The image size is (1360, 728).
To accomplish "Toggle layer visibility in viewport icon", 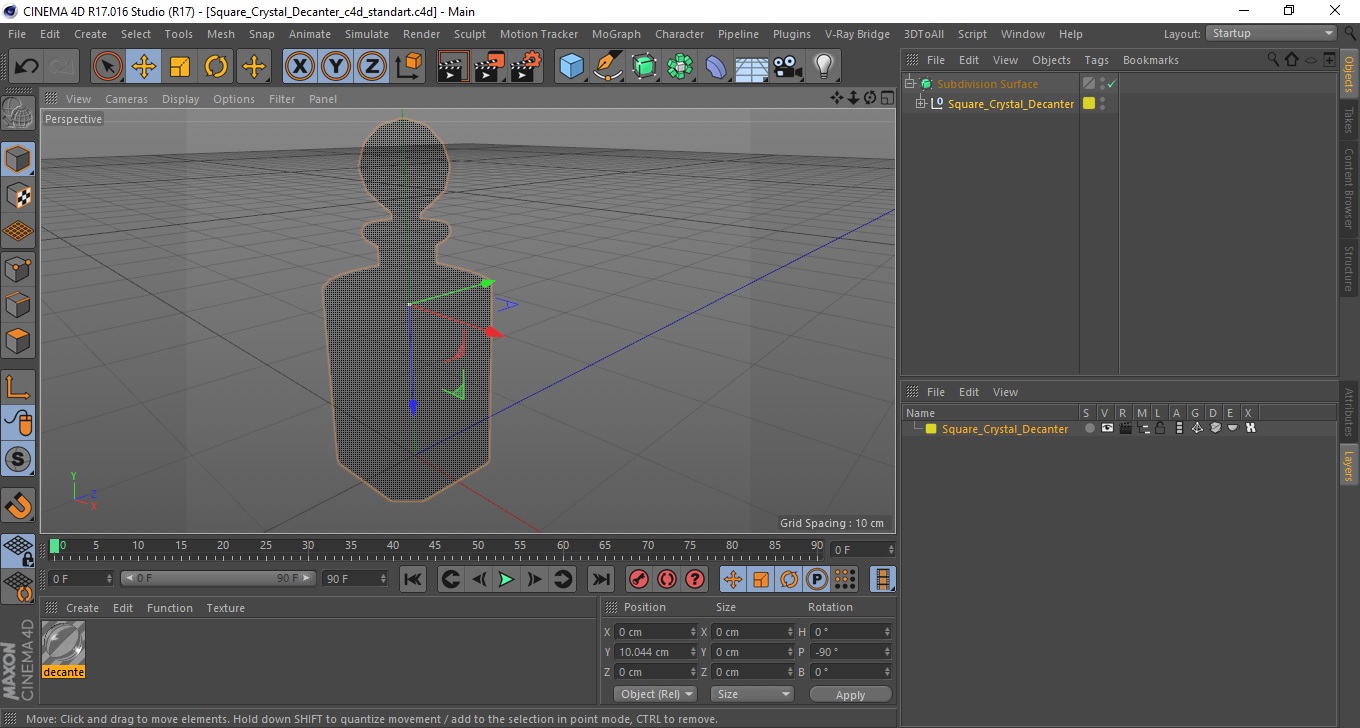I will pos(1107,429).
